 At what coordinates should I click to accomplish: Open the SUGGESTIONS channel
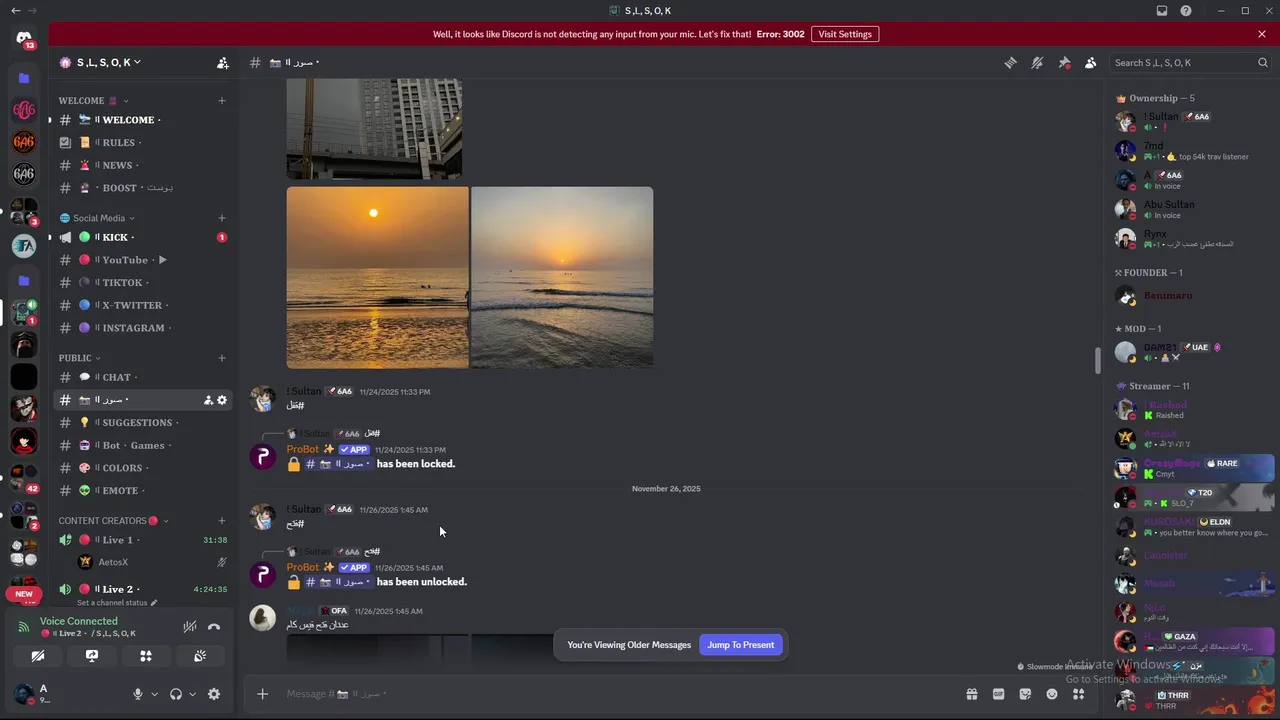pyautogui.click(x=144, y=422)
